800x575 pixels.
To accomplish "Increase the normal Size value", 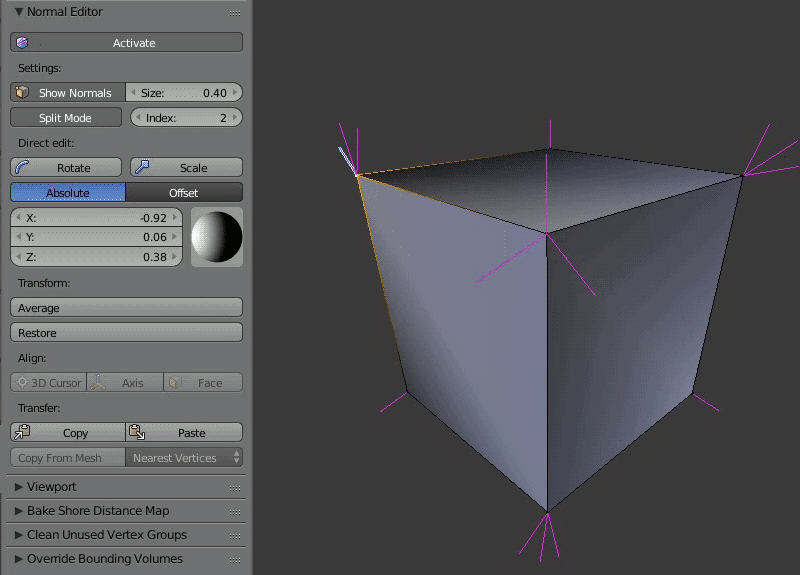I will tap(235, 92).
